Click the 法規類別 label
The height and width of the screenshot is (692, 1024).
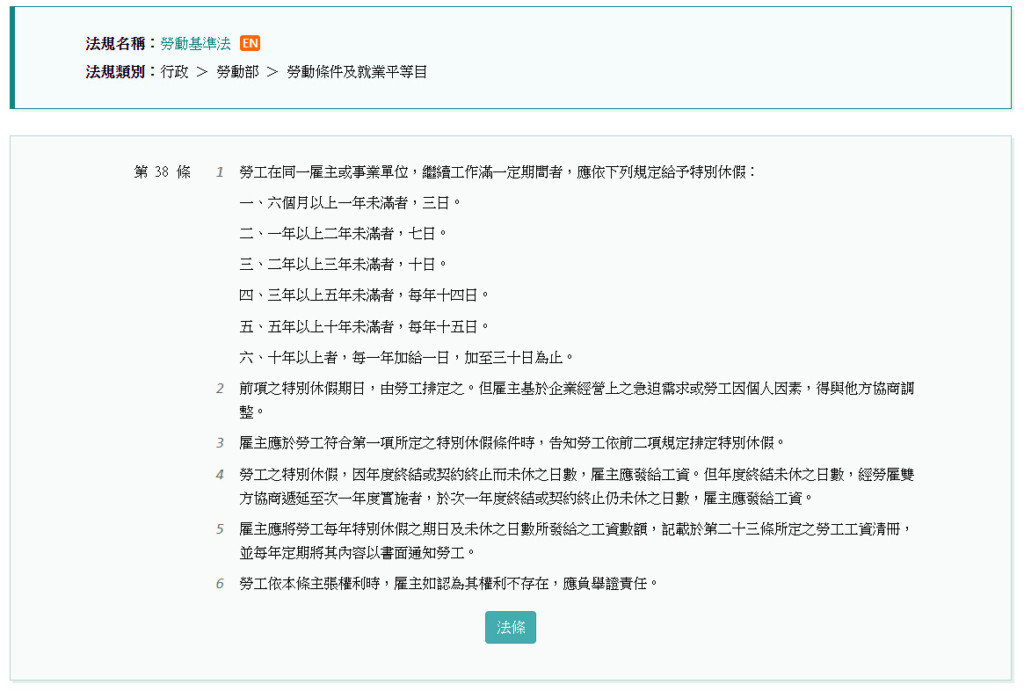click(x=121, y=72)
